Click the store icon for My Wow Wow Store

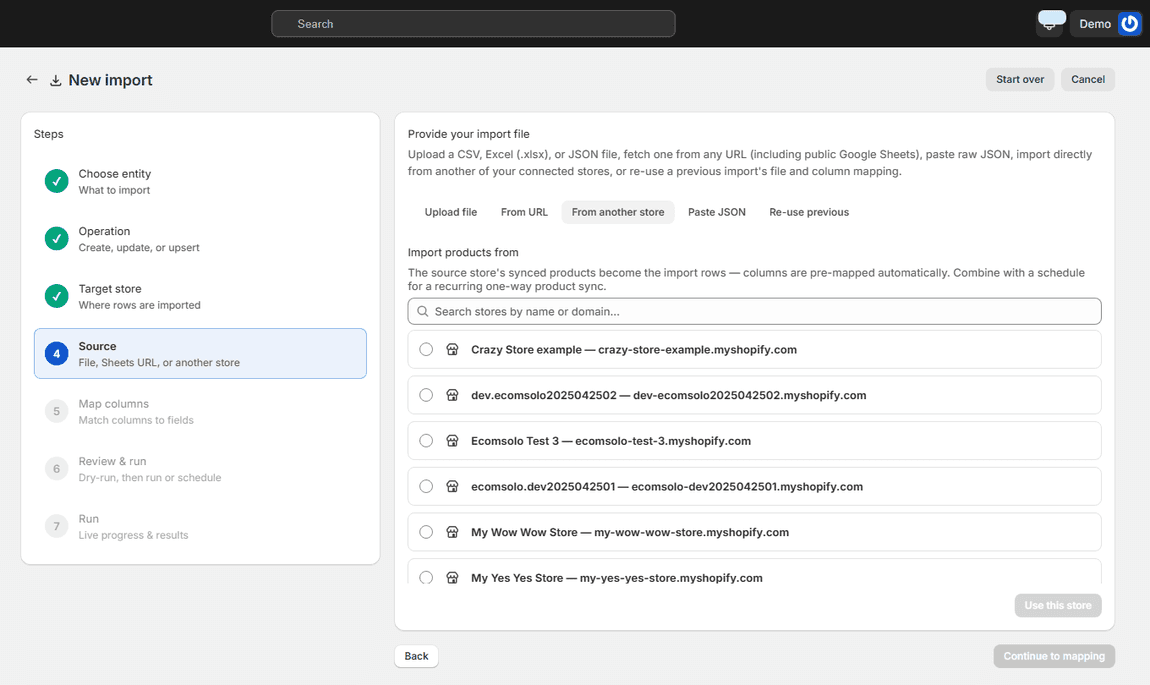pyautogui.click(x=453, y=532)
